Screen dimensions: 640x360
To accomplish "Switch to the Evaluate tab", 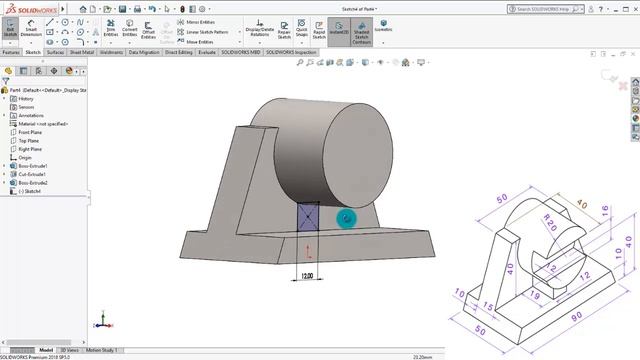I will 207,52.
